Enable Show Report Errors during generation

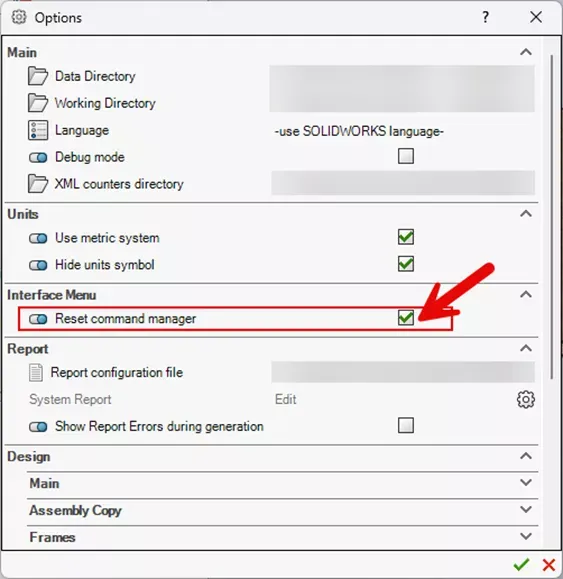(406, 425)
